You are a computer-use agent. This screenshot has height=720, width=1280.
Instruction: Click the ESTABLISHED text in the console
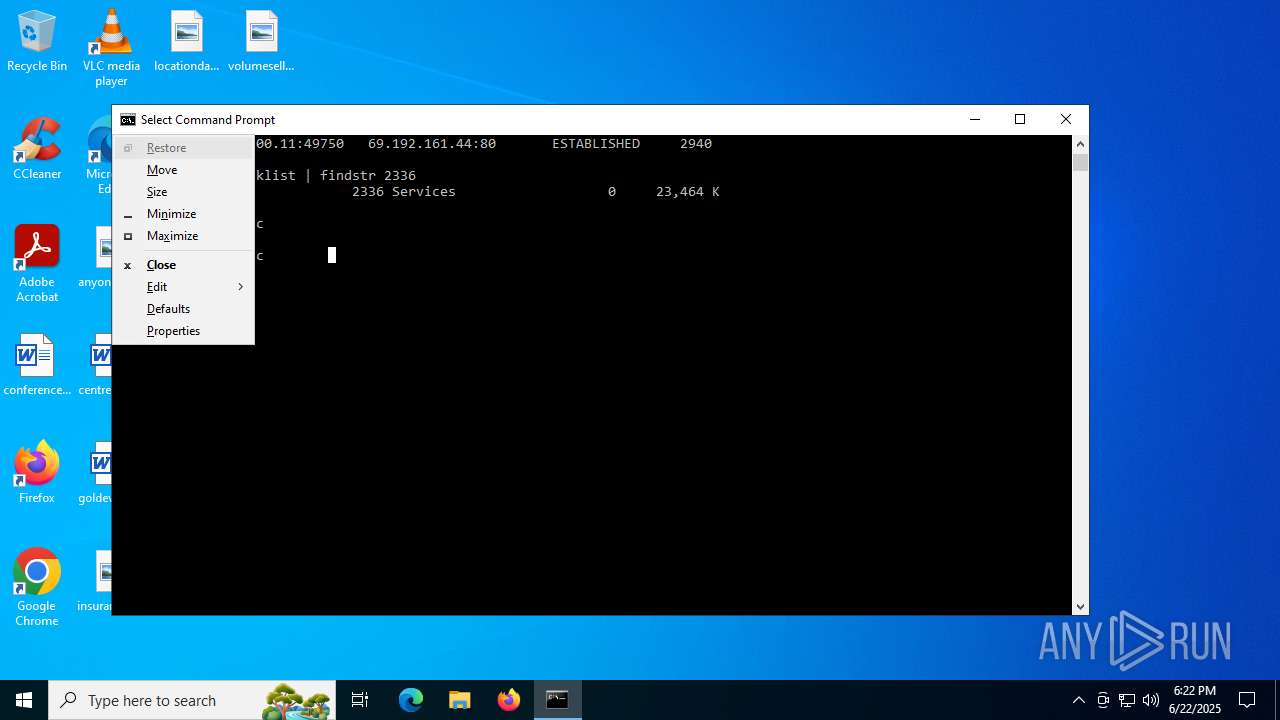click(x=596, y=144)
